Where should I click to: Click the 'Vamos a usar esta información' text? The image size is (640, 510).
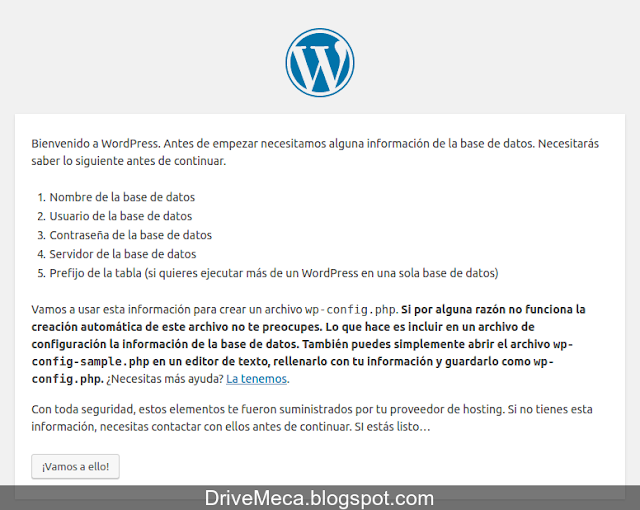[x=111, y=310]
